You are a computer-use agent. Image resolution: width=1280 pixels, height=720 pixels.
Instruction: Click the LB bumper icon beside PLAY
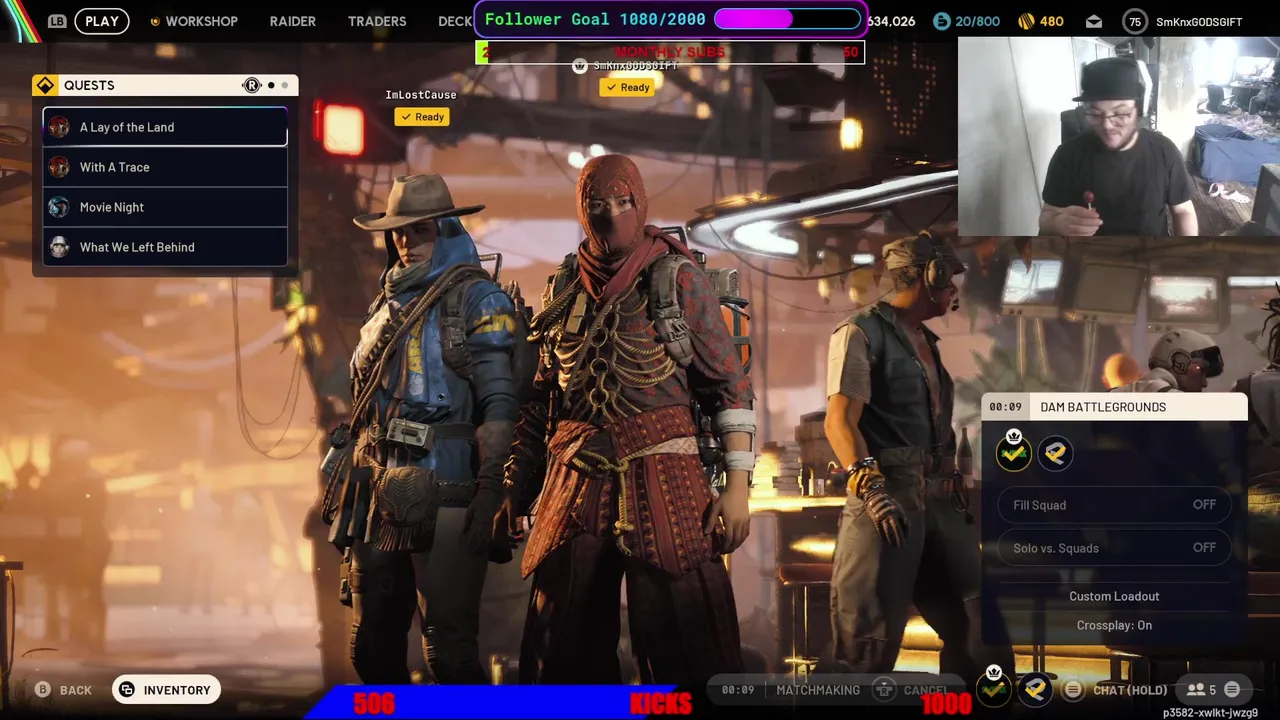[x=57, y=21]
